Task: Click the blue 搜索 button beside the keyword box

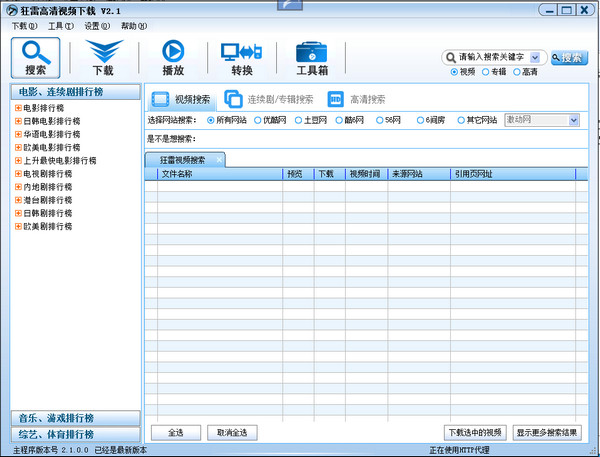Action: (569, 58)
